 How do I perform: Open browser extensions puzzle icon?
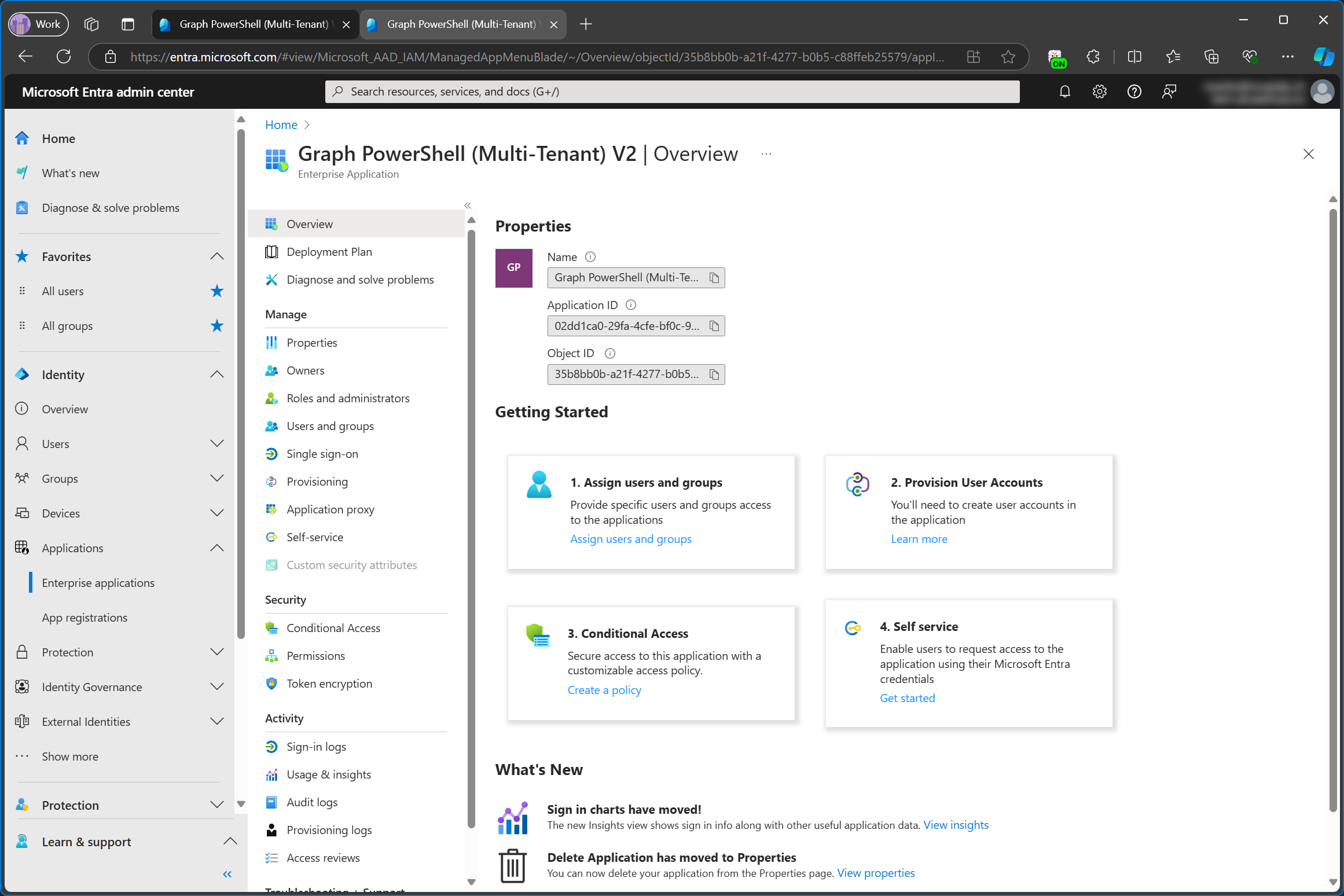click(x=1093, y=57)
